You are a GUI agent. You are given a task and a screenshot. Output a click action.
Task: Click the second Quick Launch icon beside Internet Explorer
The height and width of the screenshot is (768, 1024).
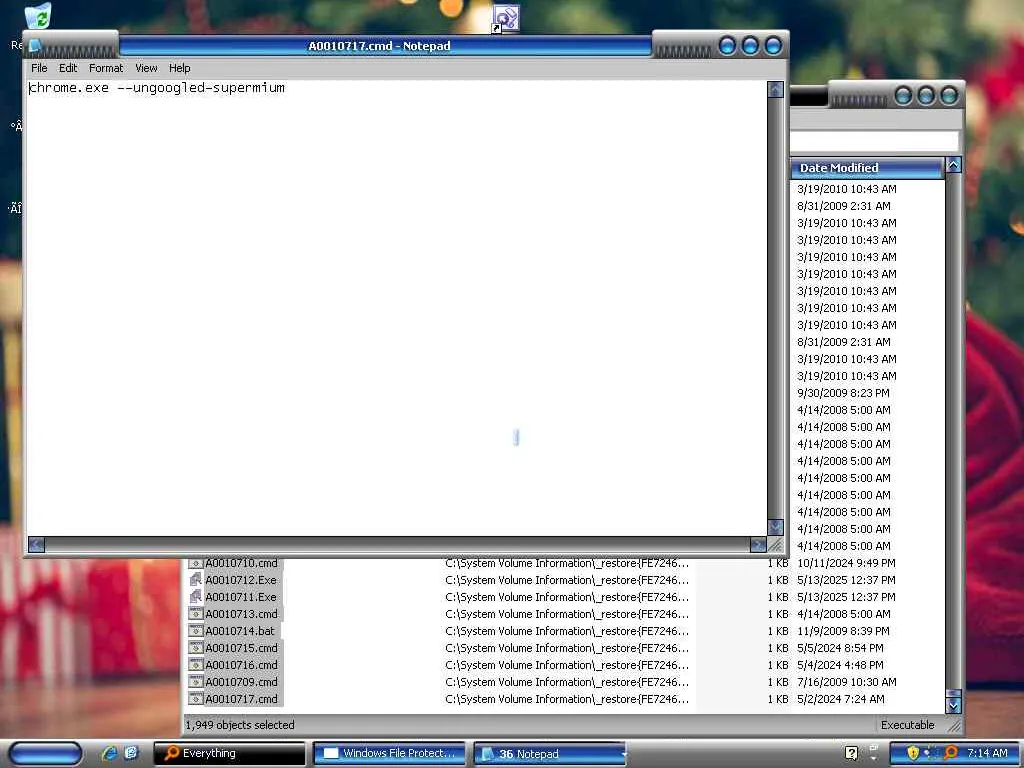pos(131,753)
